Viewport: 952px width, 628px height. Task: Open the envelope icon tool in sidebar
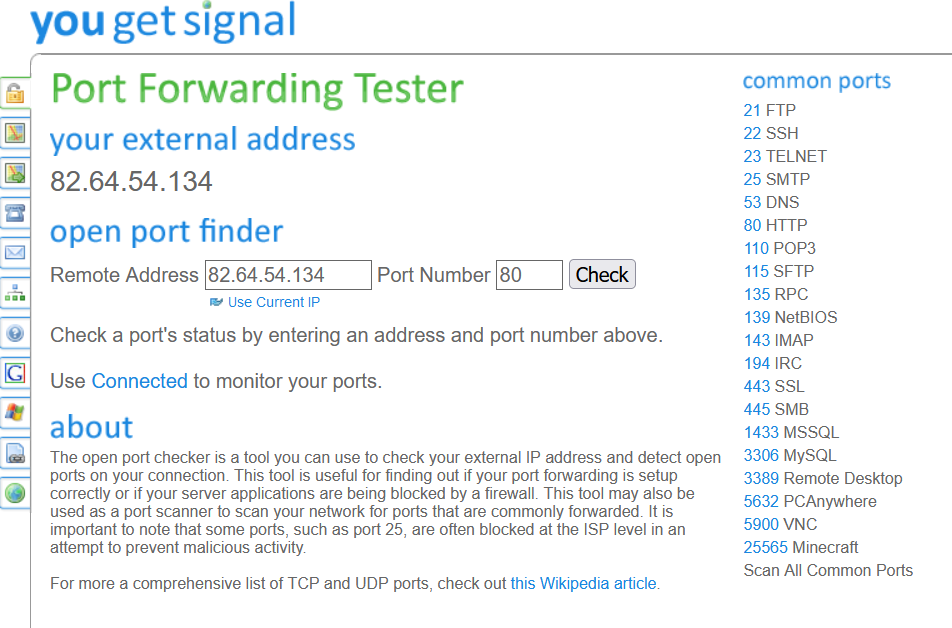pos(14,253)
